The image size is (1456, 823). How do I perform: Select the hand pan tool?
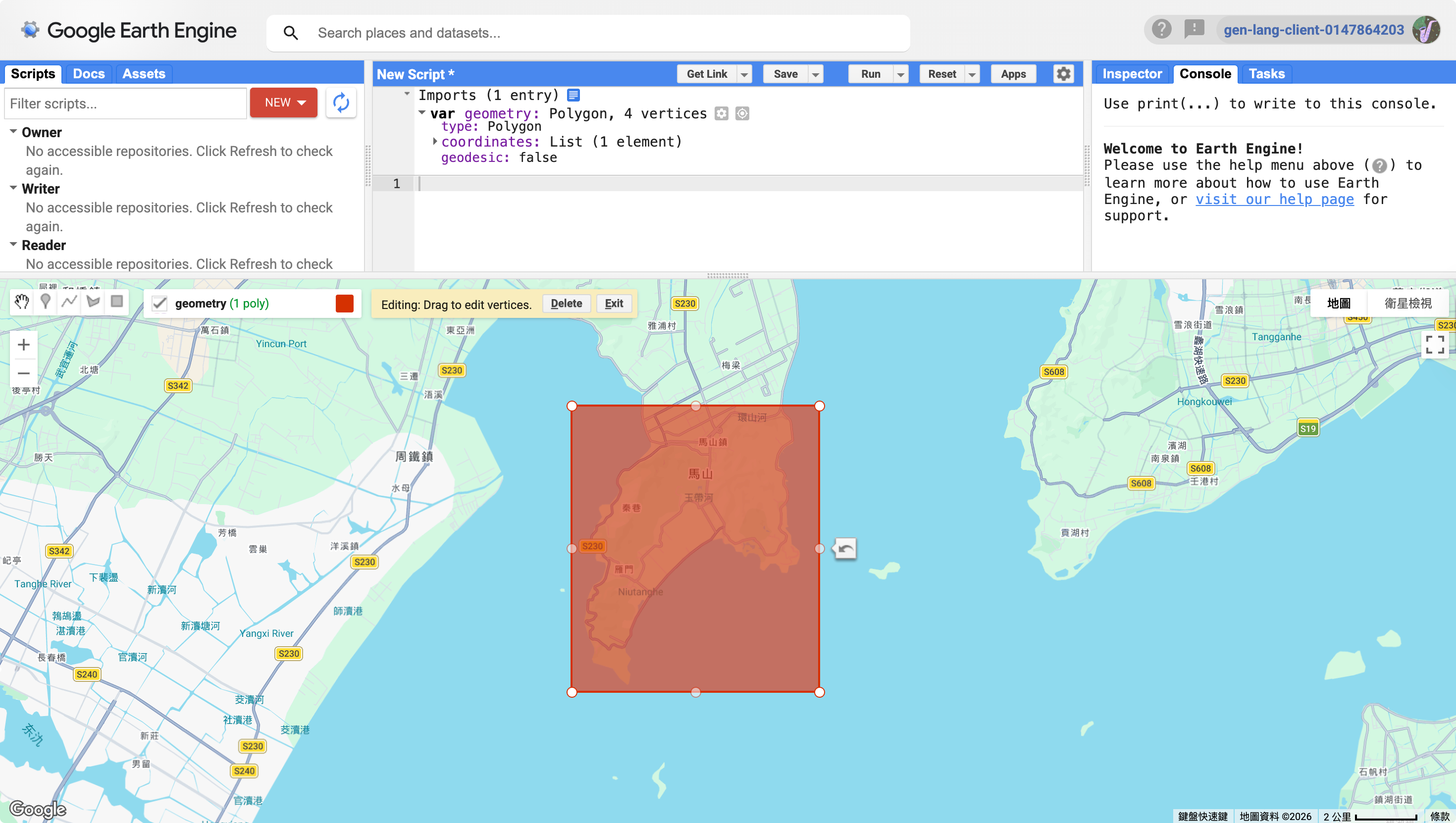pos(22,302)
